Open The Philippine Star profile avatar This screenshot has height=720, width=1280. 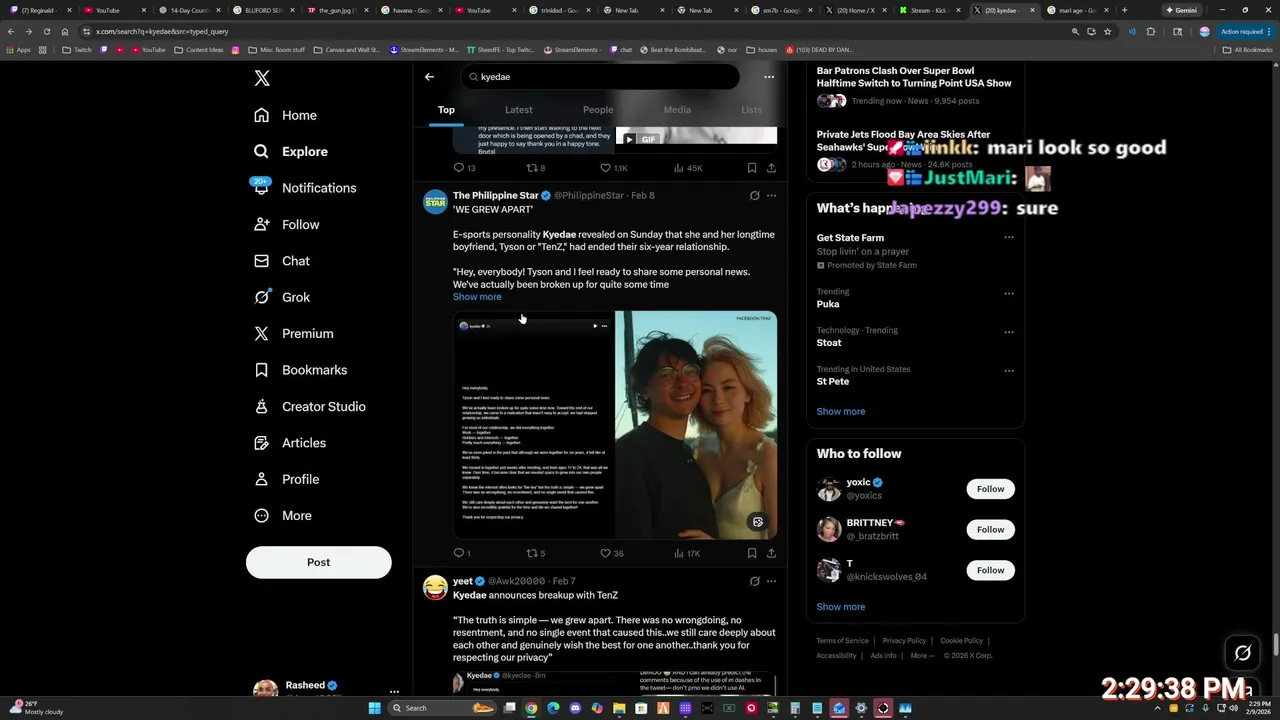pos(435,202)
